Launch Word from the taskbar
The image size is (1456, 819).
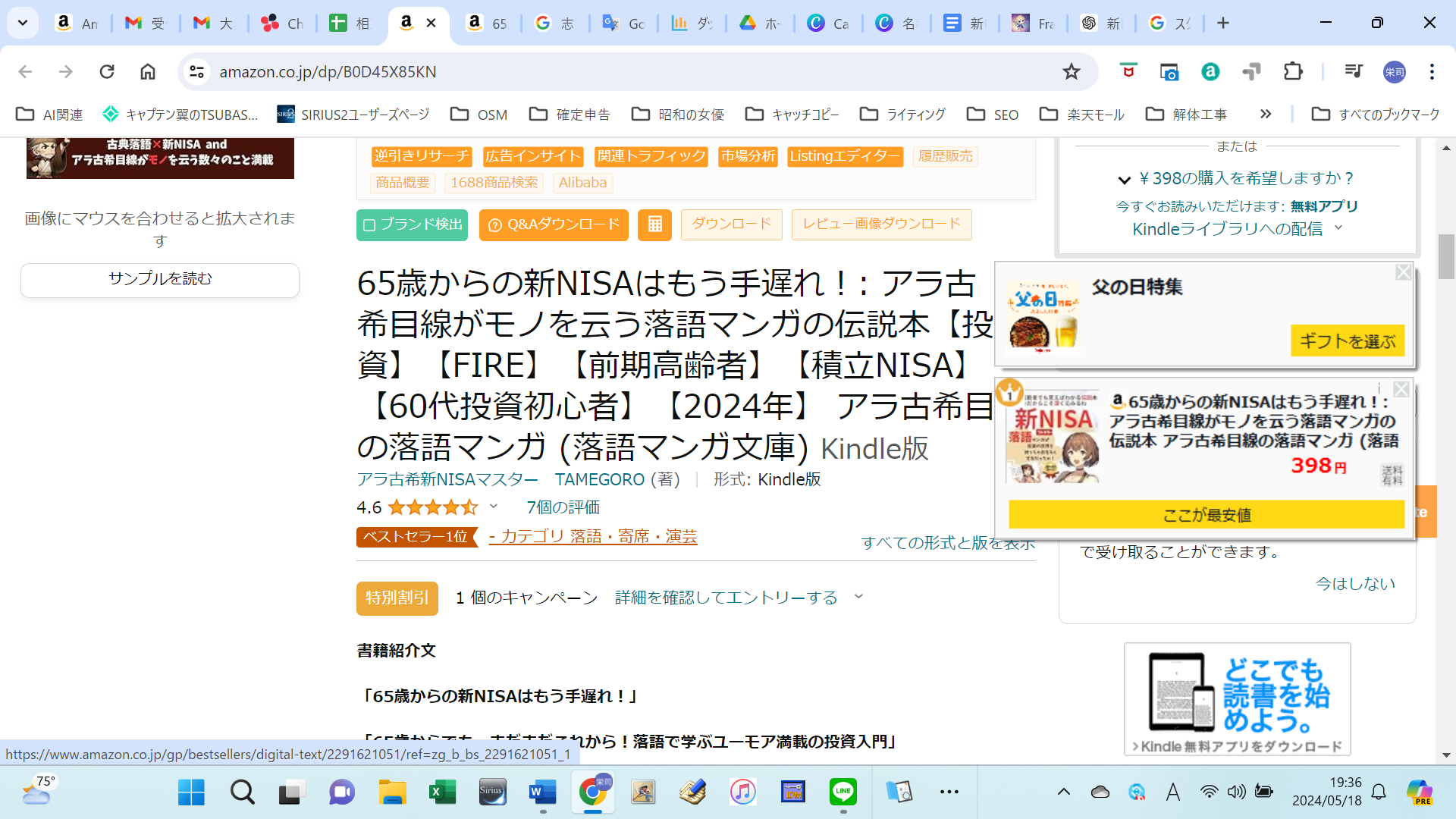point(542,792)
